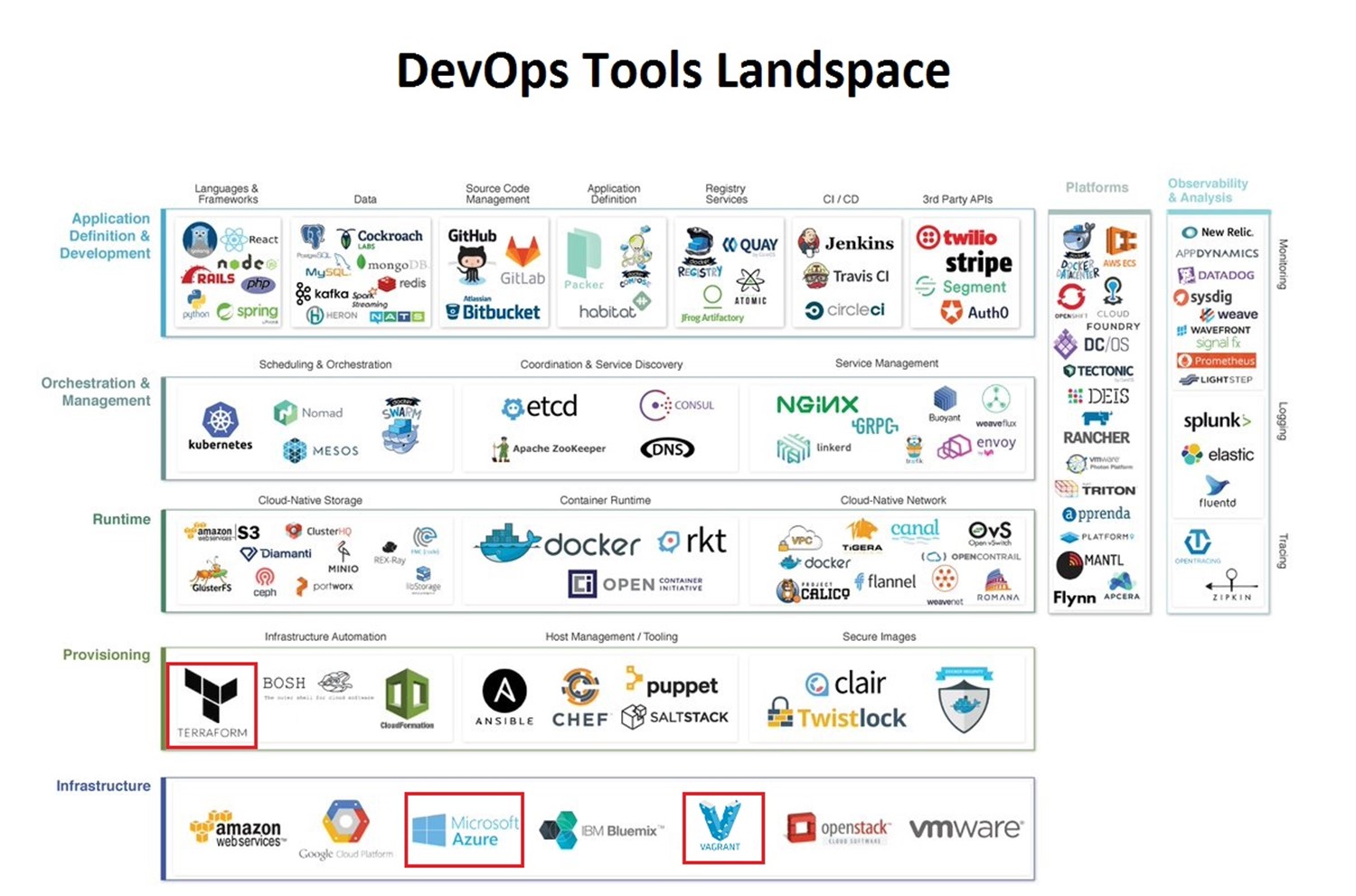The height and width of the screenshot is (896, 1356).
Task: Click the elastic logo
Action: coord(1218,454)
